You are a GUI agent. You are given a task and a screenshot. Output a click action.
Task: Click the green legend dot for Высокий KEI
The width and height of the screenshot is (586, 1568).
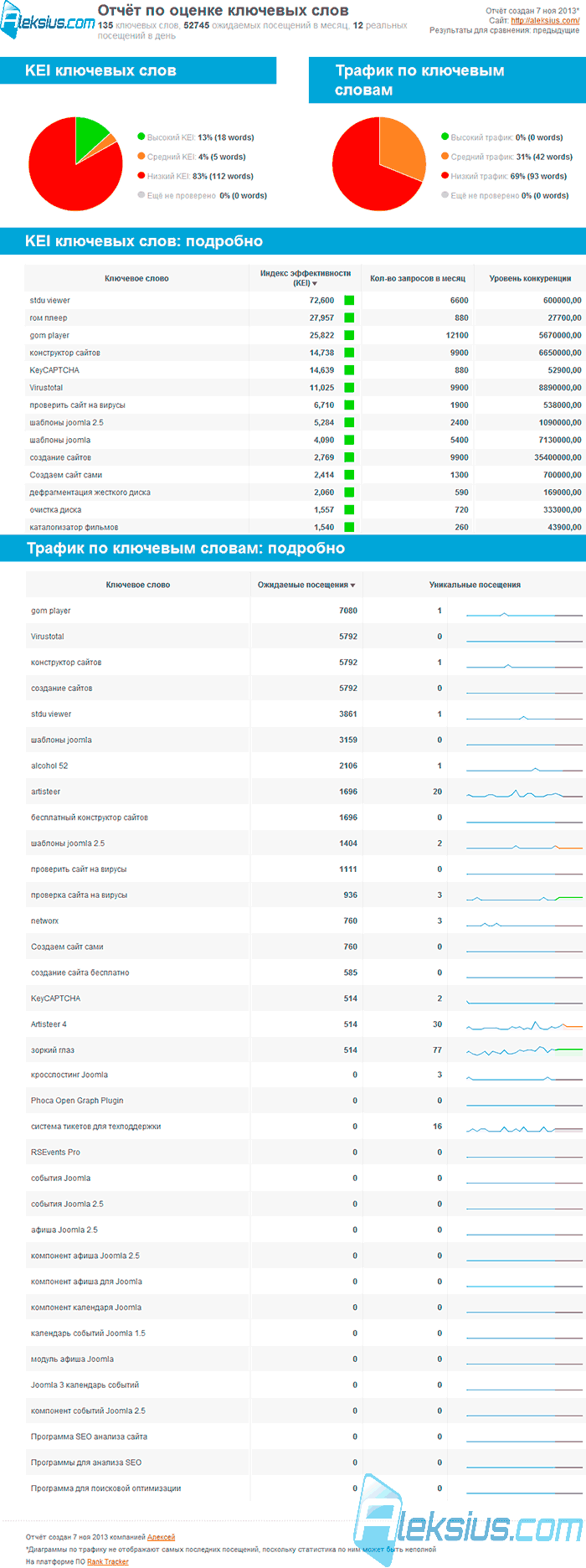click(141, 137)
